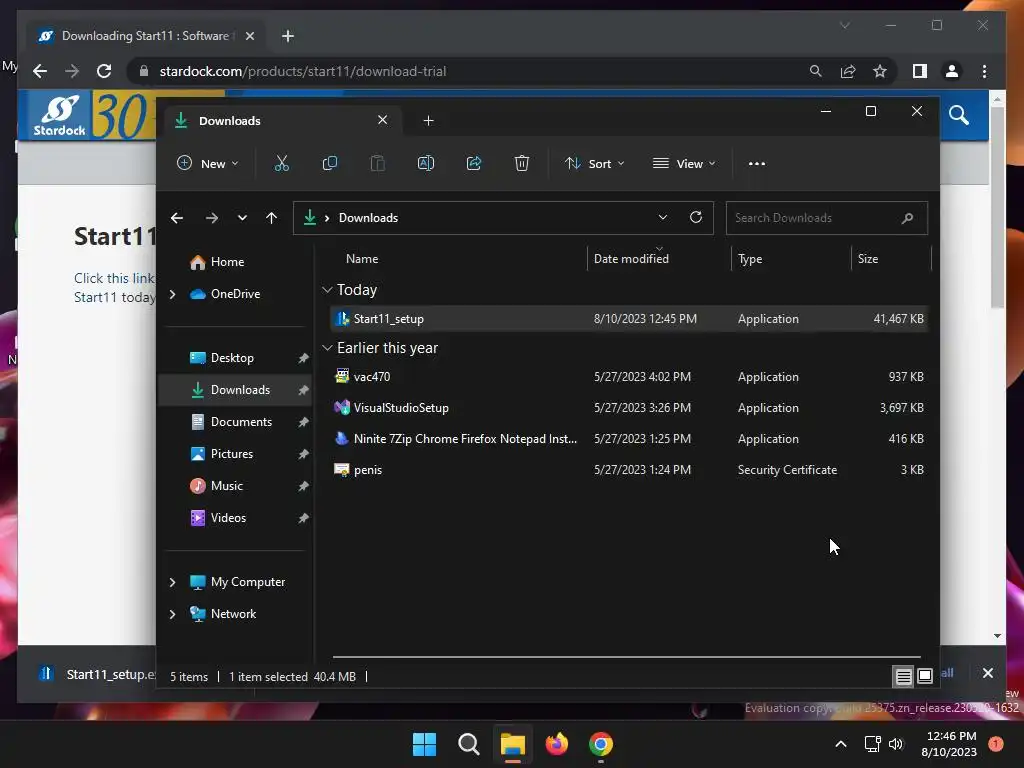
Task: Switch to large thumbnails view button
Action: [925, 677]
